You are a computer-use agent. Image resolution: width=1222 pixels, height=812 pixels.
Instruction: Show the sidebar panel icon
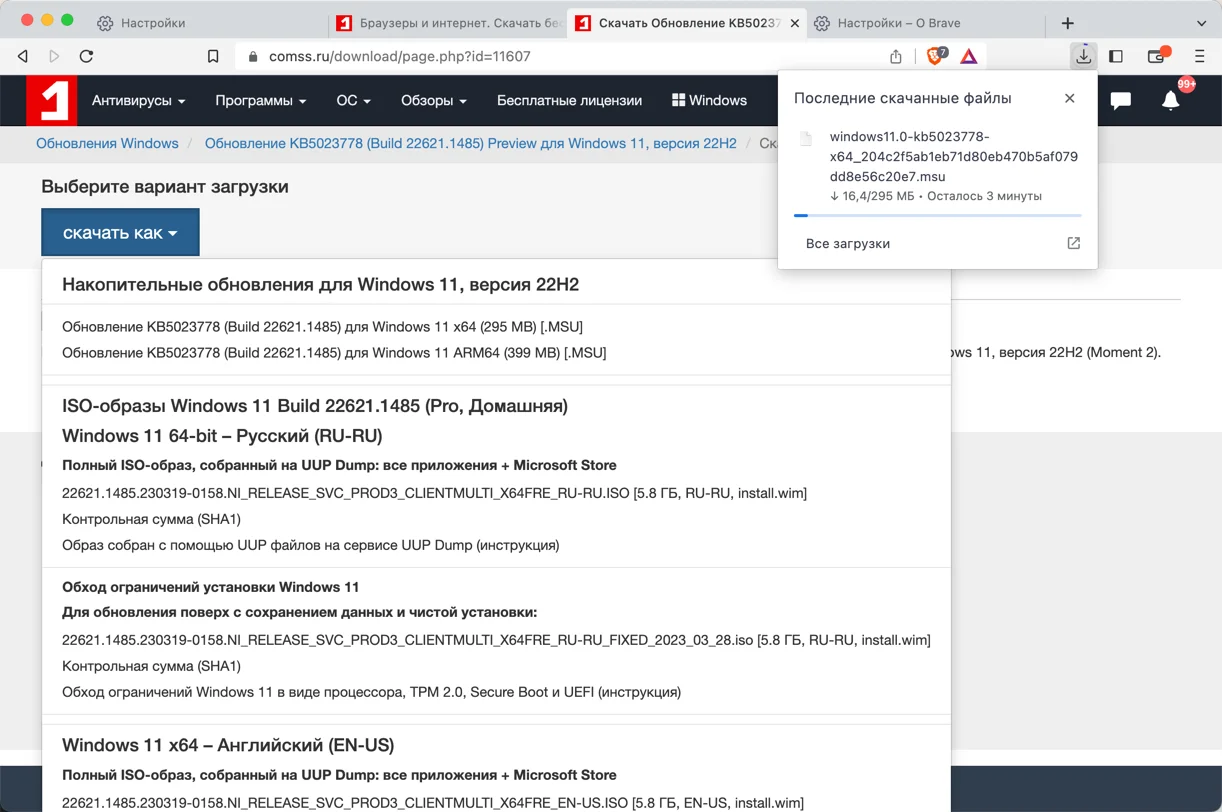pos(1116,57)
